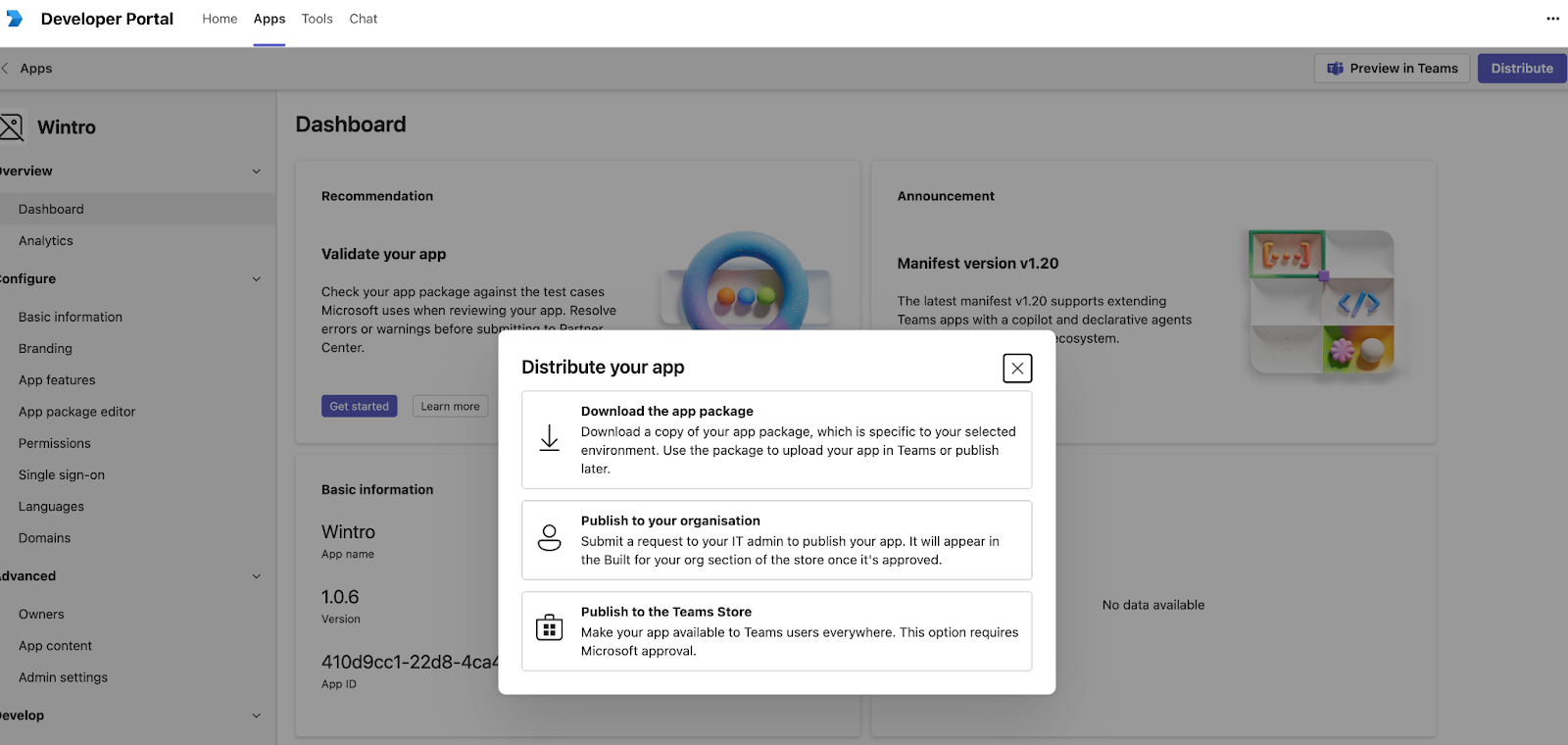Open the Chat tab

(363, 19)
